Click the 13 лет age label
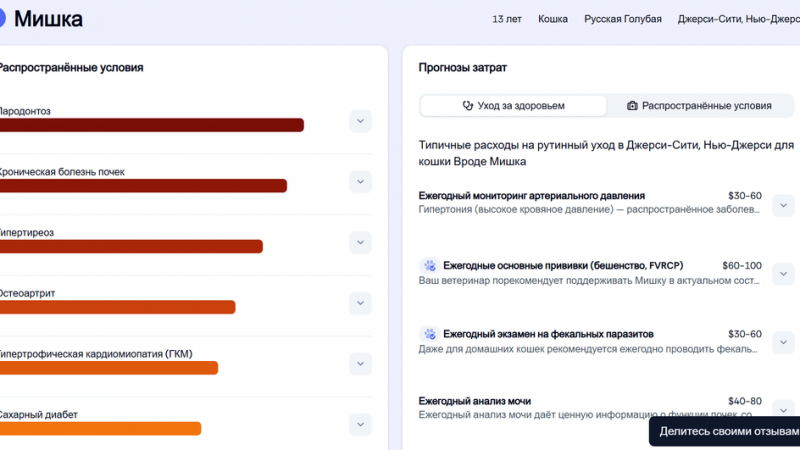 [507, 19]
